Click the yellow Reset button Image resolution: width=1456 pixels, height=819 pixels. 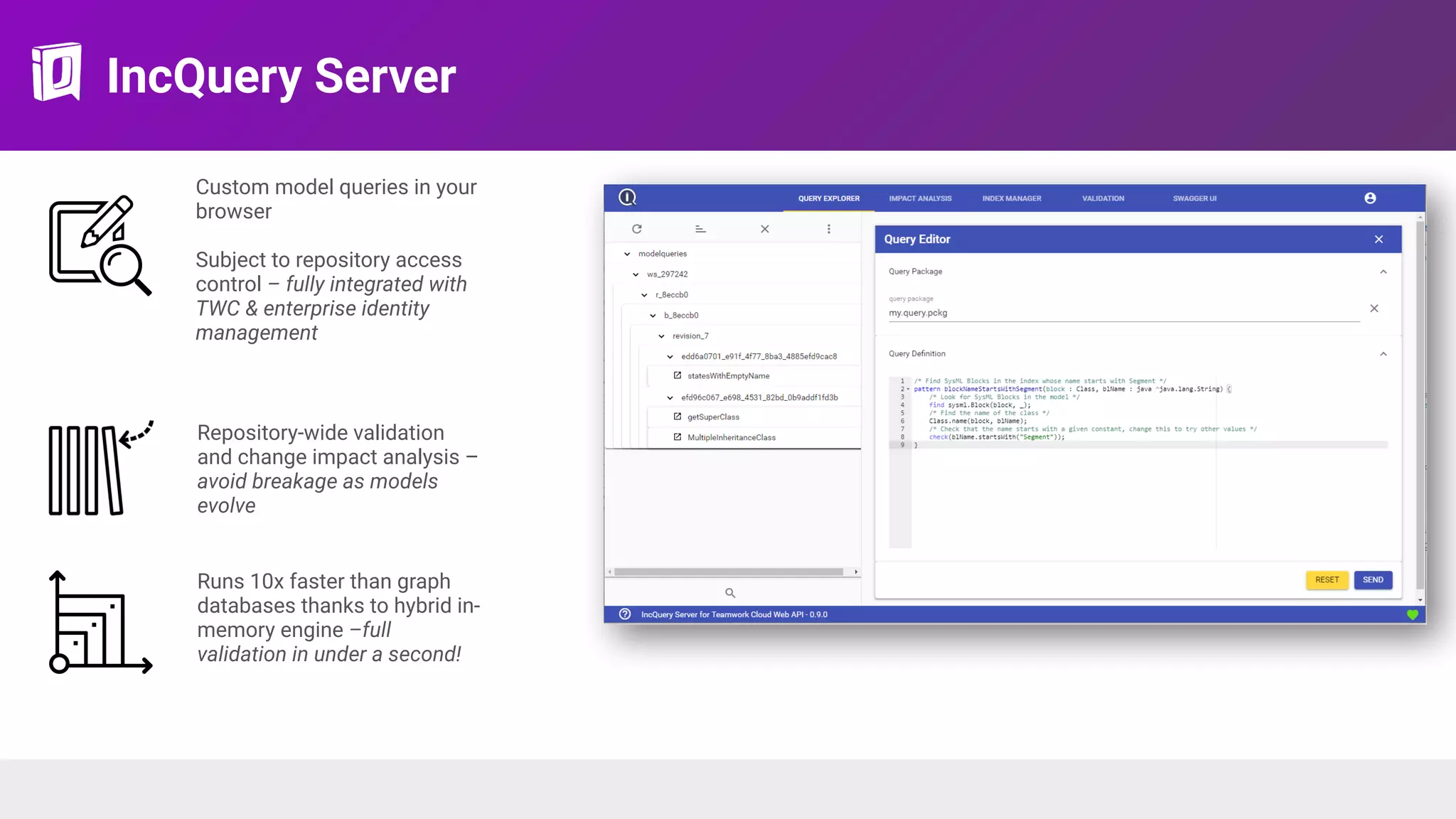(1327, 580)
